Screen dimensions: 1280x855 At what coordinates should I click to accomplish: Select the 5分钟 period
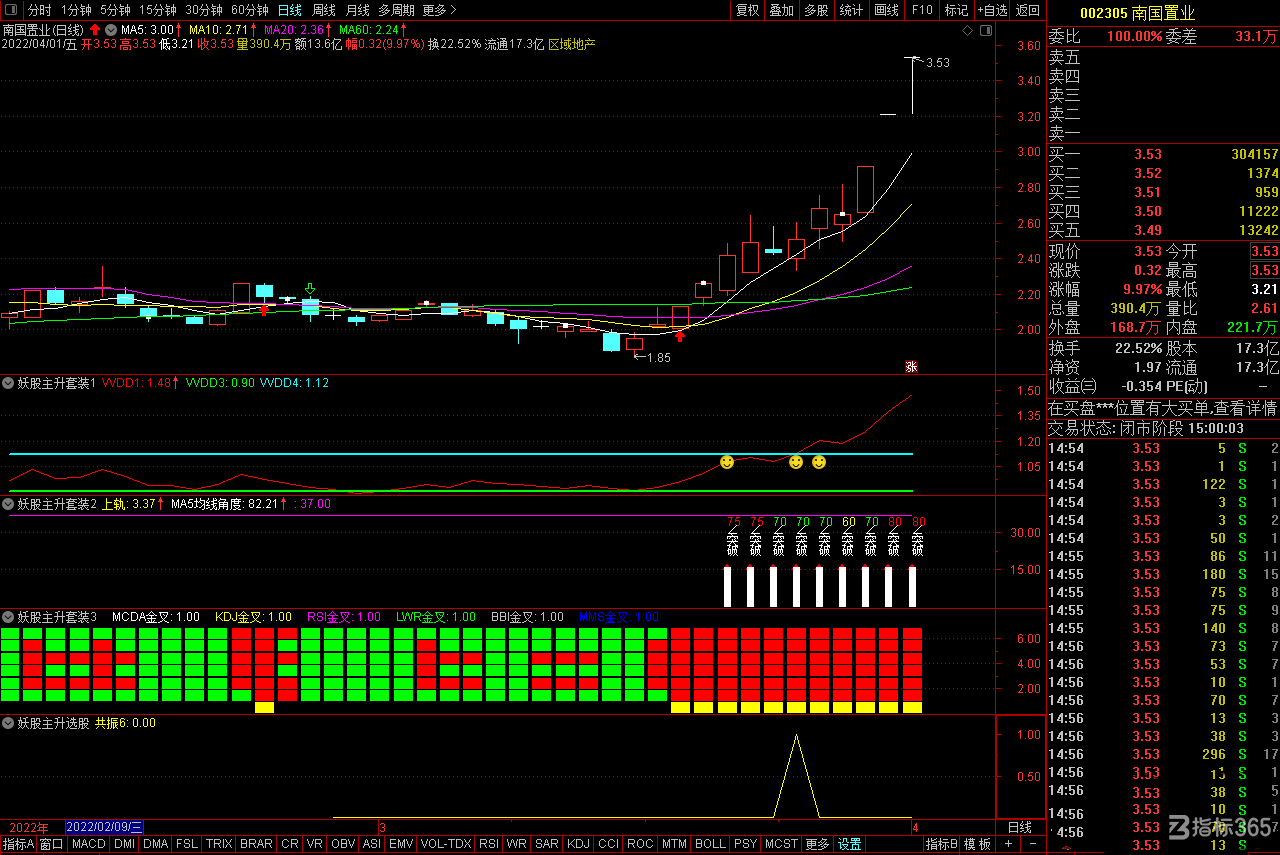pyautogui.click(x=115, y=10)
